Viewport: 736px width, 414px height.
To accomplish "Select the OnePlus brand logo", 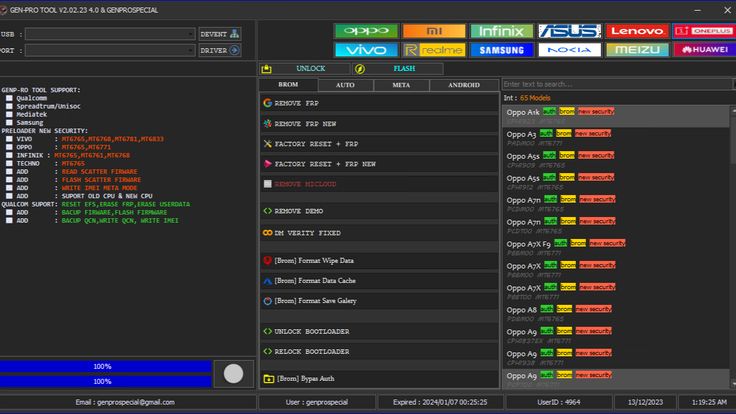I will (704, 31).
